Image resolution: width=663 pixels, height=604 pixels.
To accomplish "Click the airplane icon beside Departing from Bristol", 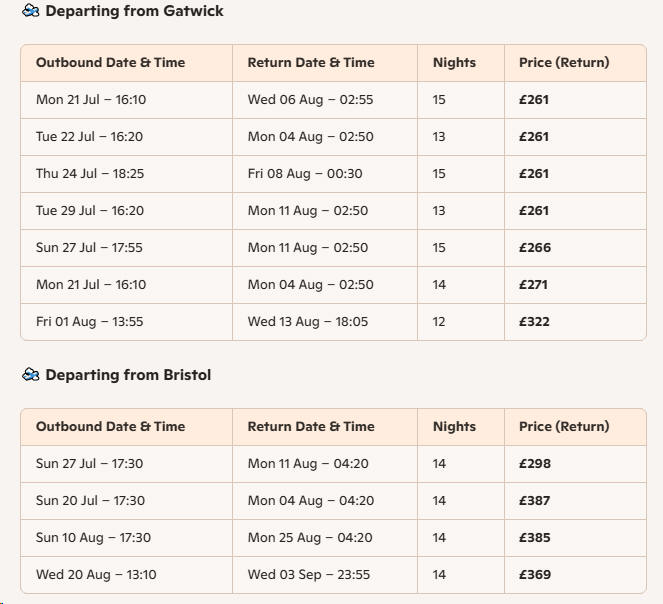I will click(x=30, y=375).
